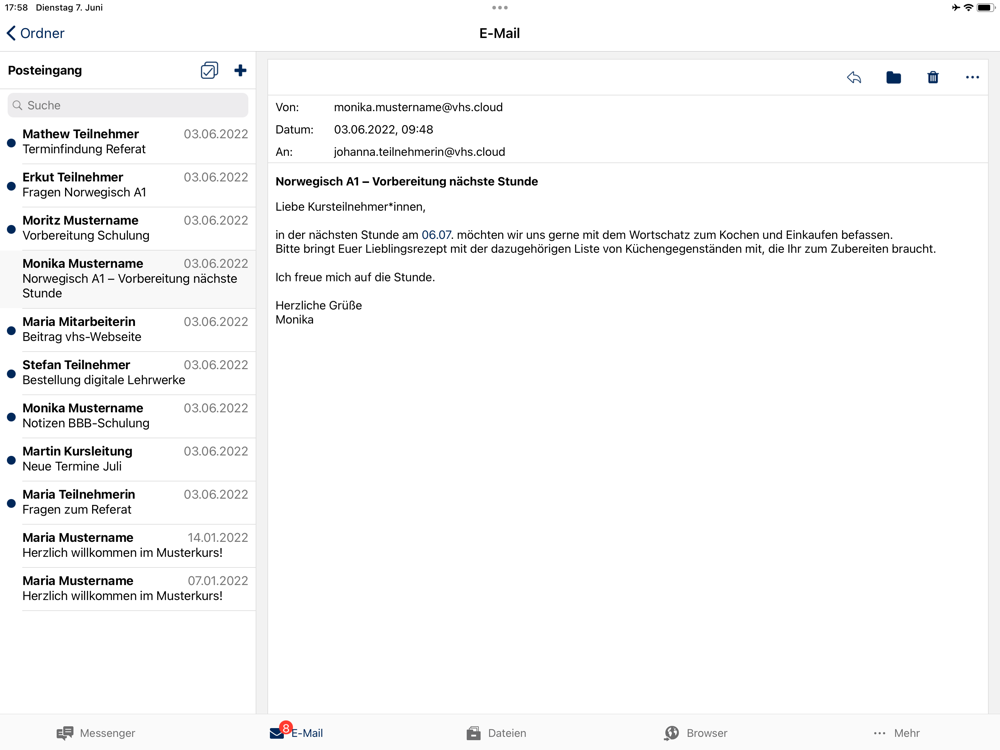Switch to Browser tab
Screen dimensions: 1000x750
click(x=695, y=733)
